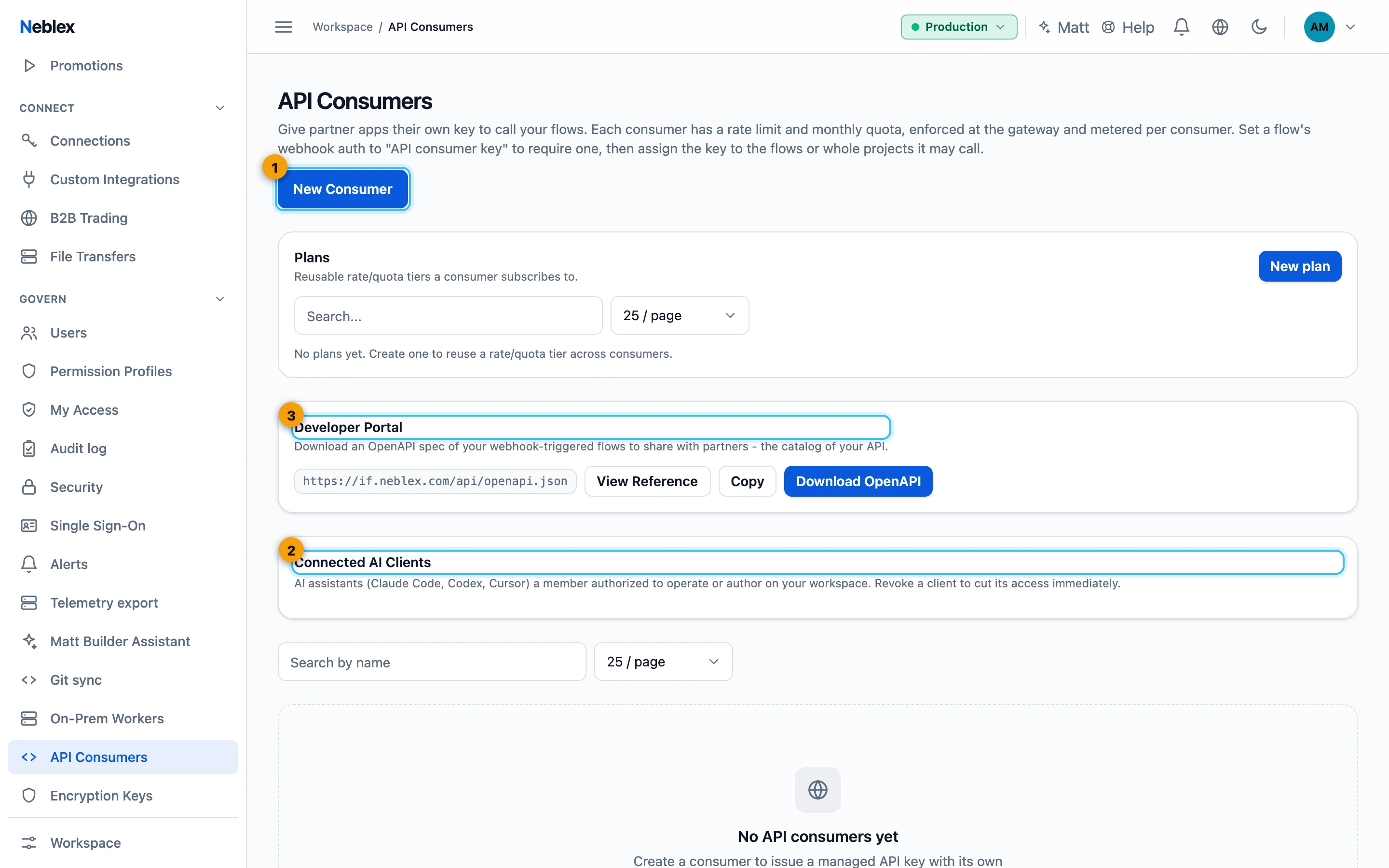Click the 'Connected AI Clients' heading
This screenshot has width=1389, height=868.
(x=362, y=562)
